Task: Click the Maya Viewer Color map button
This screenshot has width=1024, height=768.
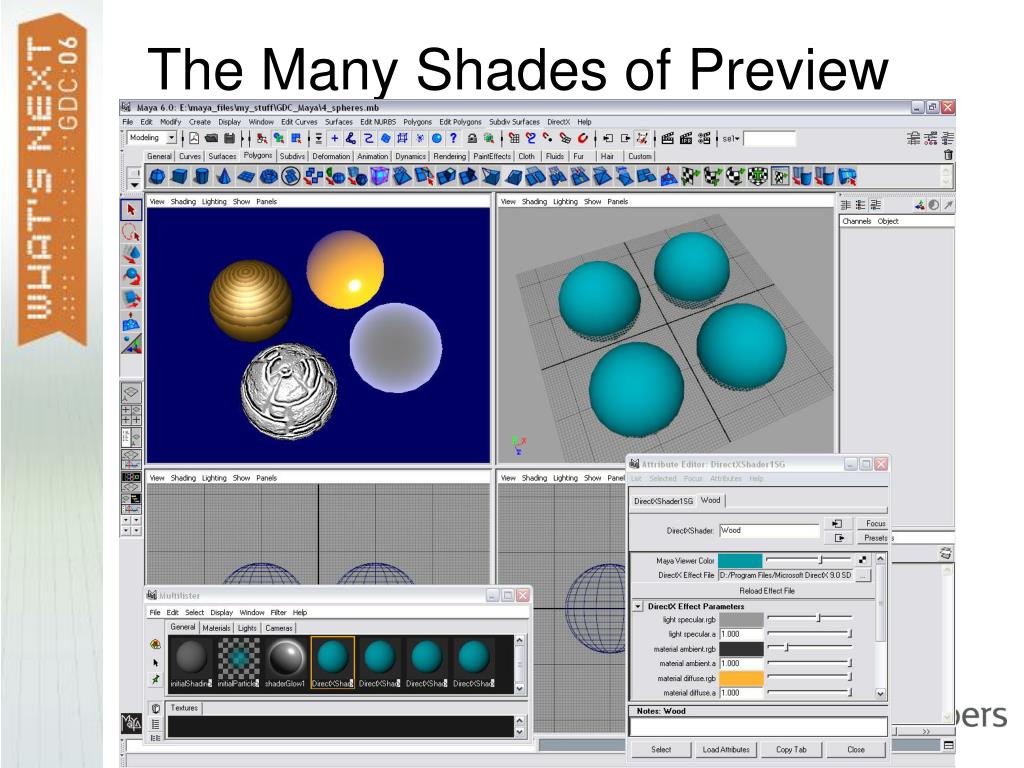Action: (x=863, y=560)
